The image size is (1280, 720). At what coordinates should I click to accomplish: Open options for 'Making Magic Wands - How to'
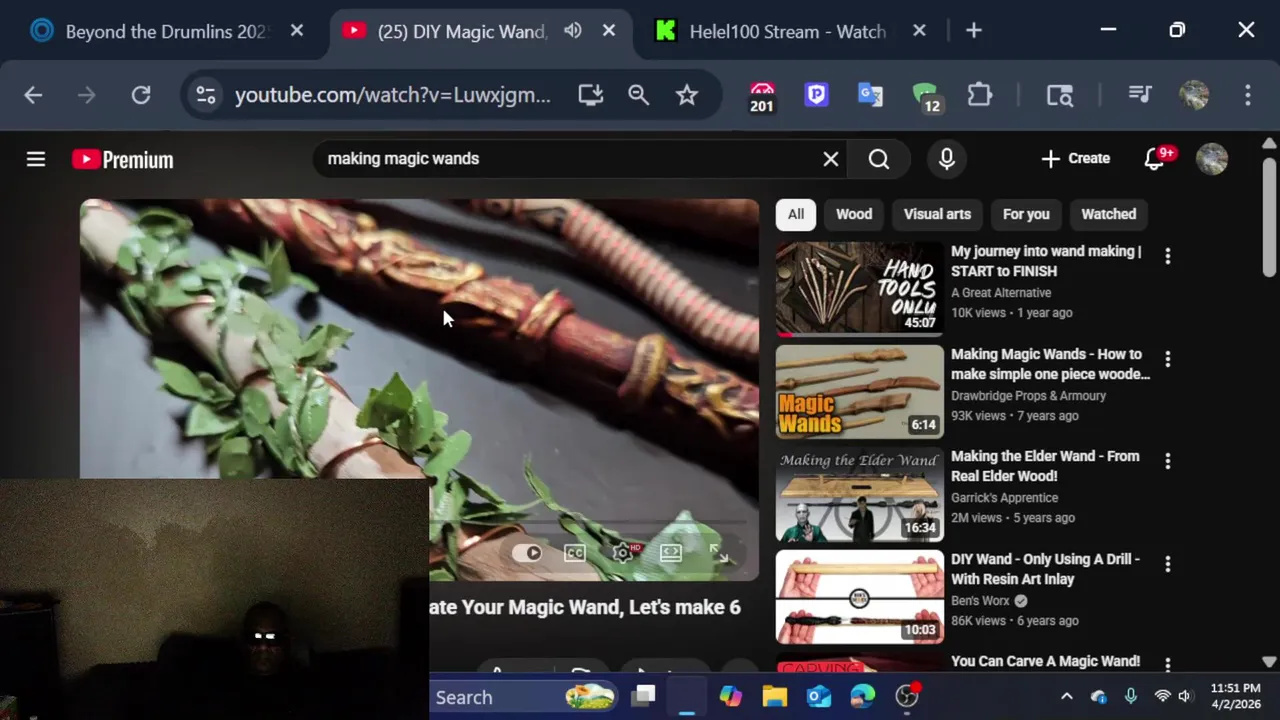1167,359
